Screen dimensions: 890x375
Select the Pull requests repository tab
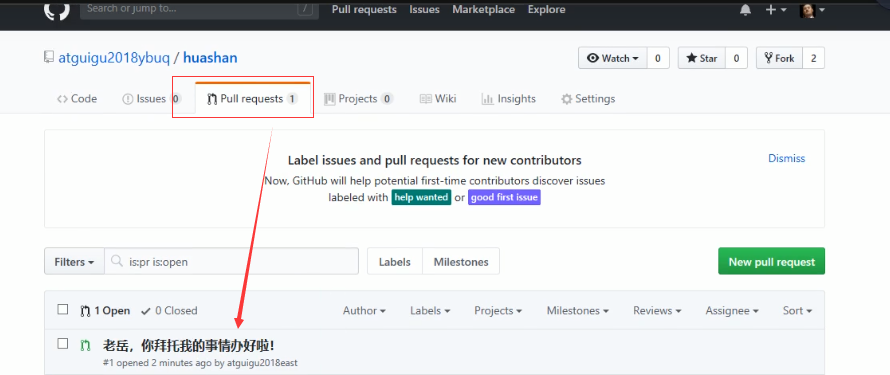pyautogui.click(x=253, y=99)
